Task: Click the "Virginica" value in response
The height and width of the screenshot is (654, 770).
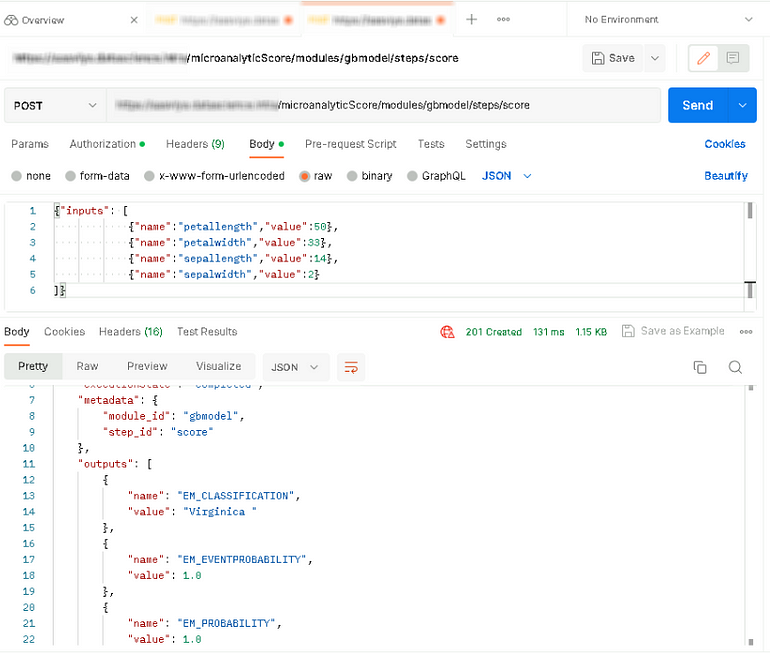Action: (220, 512)
